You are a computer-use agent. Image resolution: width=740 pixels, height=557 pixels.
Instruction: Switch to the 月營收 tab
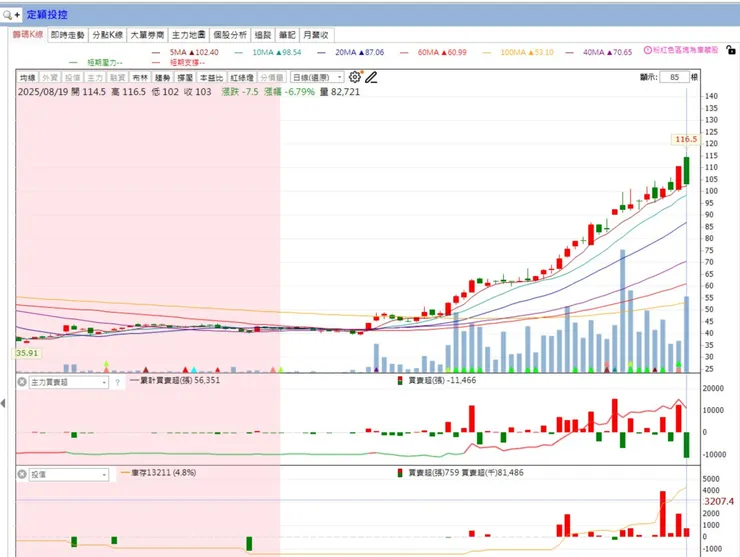316,35
